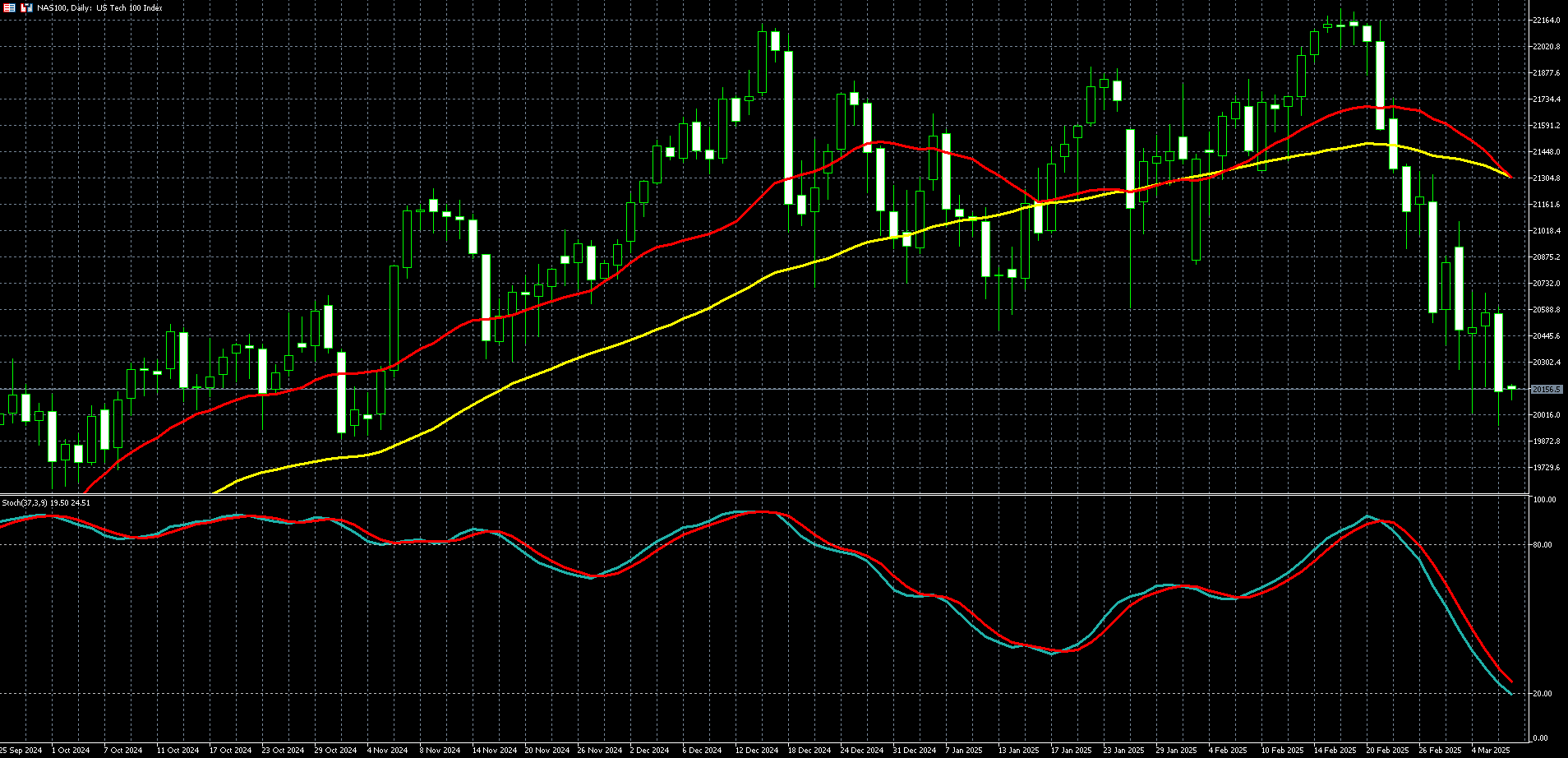This screenshot has height=758, width=1568.
Task: Click the NAS100 Daily chart title
Action: [99, 8]
